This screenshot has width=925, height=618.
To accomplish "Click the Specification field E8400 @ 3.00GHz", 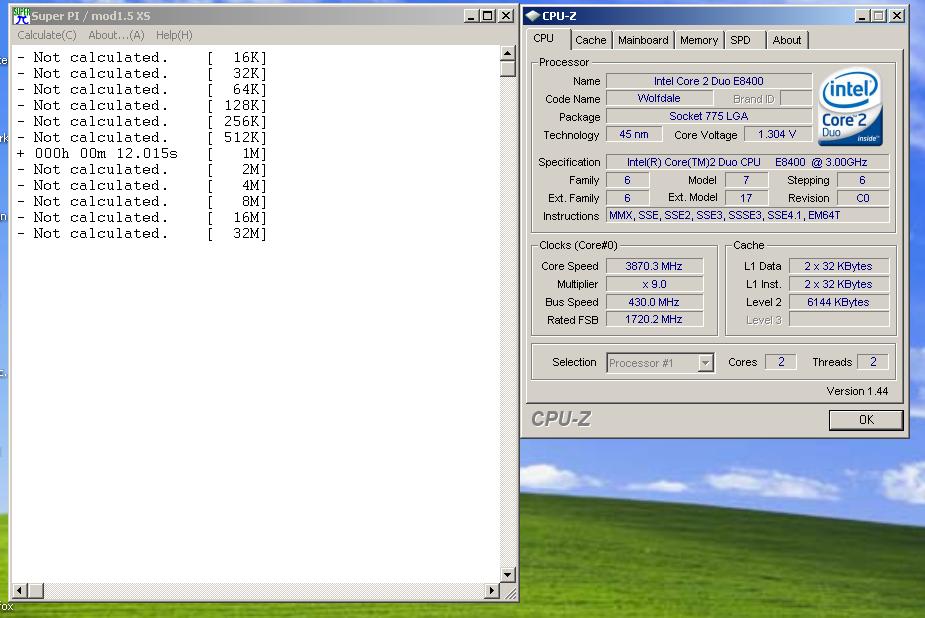I will pyautogui.click(x=747, y=162).
